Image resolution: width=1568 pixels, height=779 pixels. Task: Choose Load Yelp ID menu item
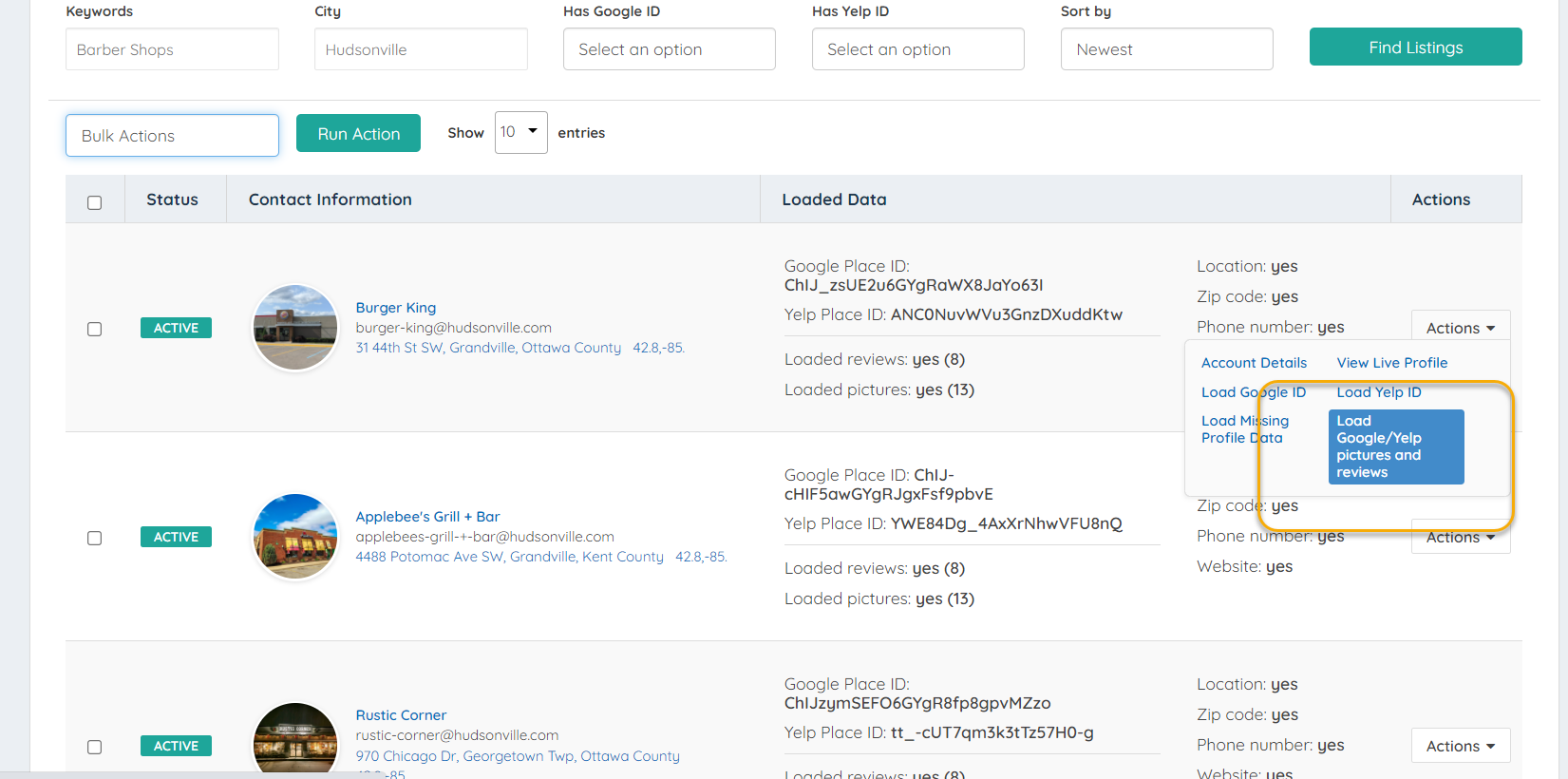1379,392
